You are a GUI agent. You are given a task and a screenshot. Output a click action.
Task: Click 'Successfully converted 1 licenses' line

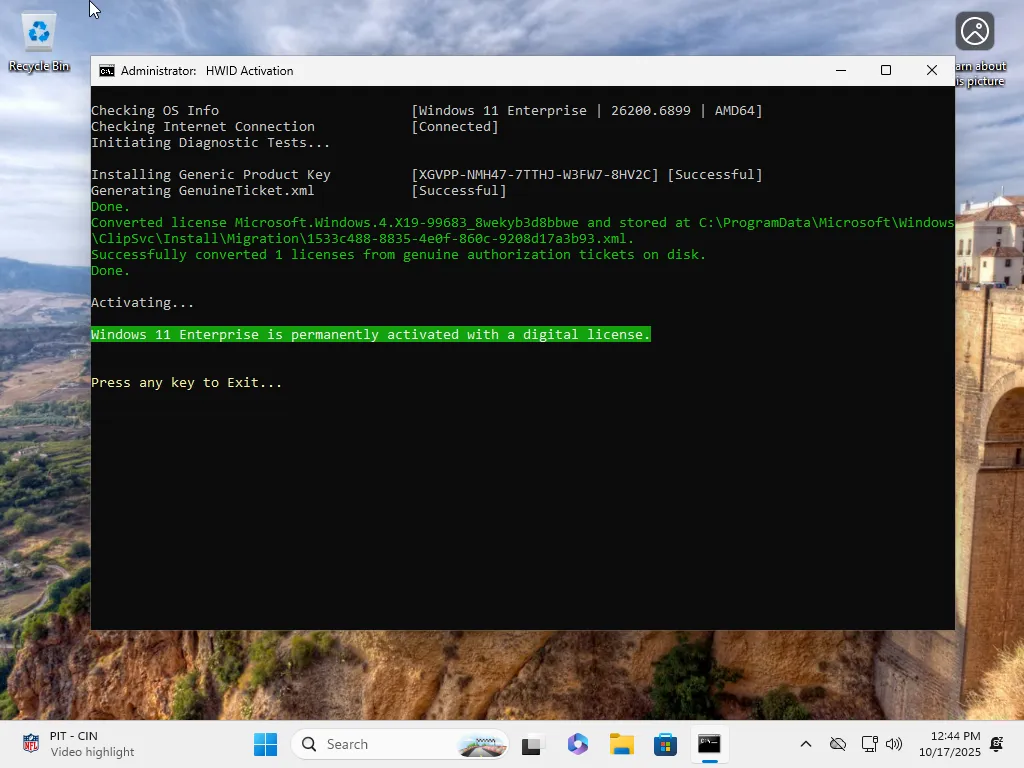click(x=398, y=255)
